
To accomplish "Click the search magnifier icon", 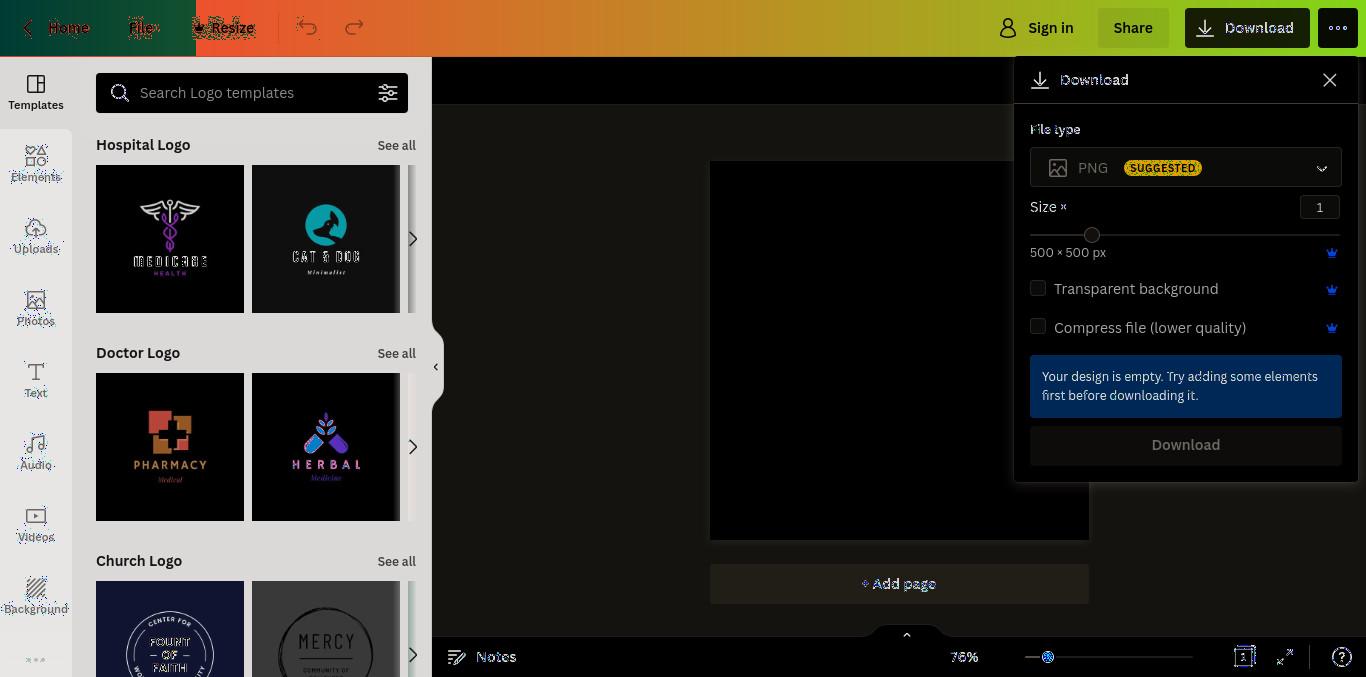I will (x=120, y=93).
